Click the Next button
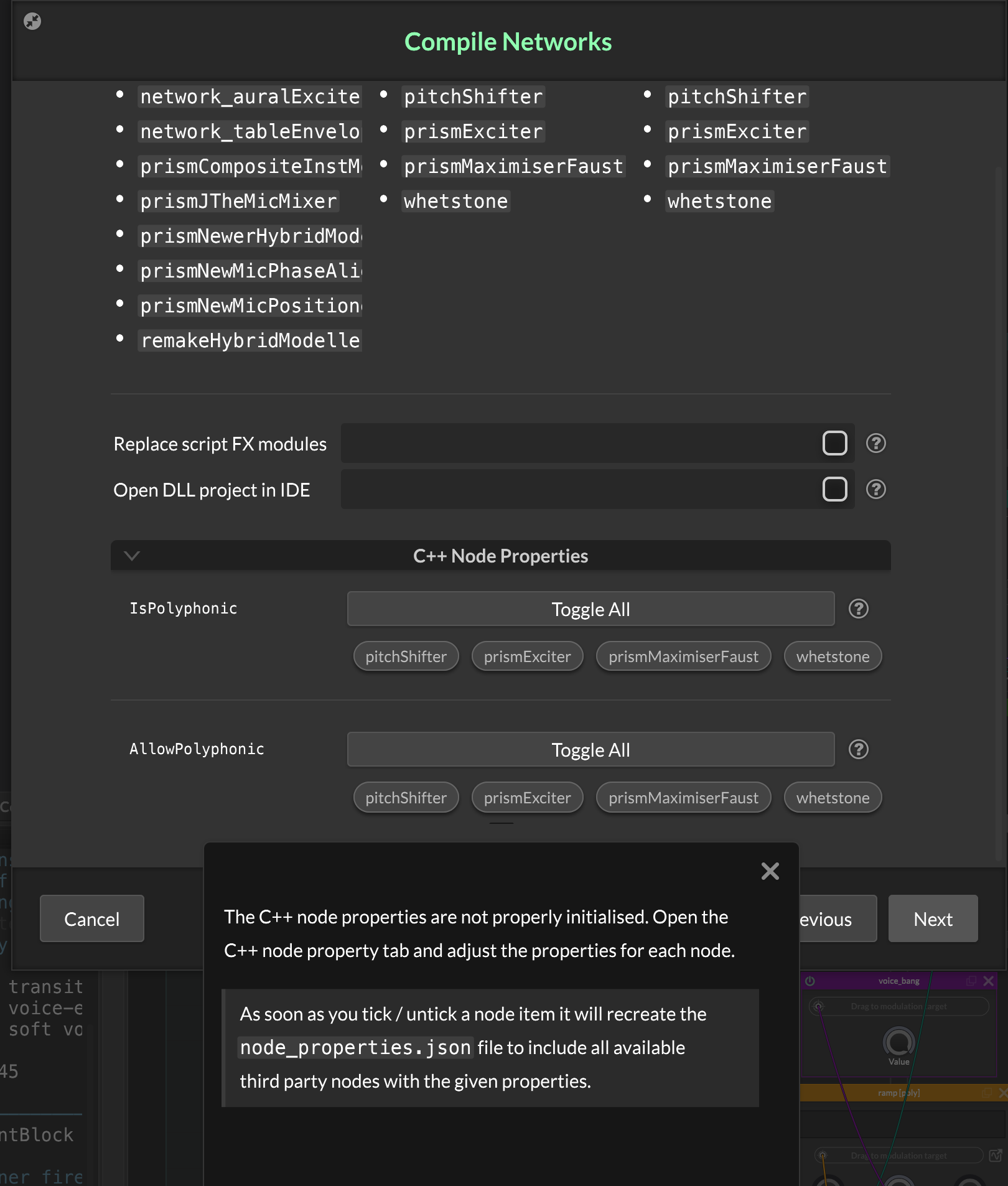 click(932, 919)
